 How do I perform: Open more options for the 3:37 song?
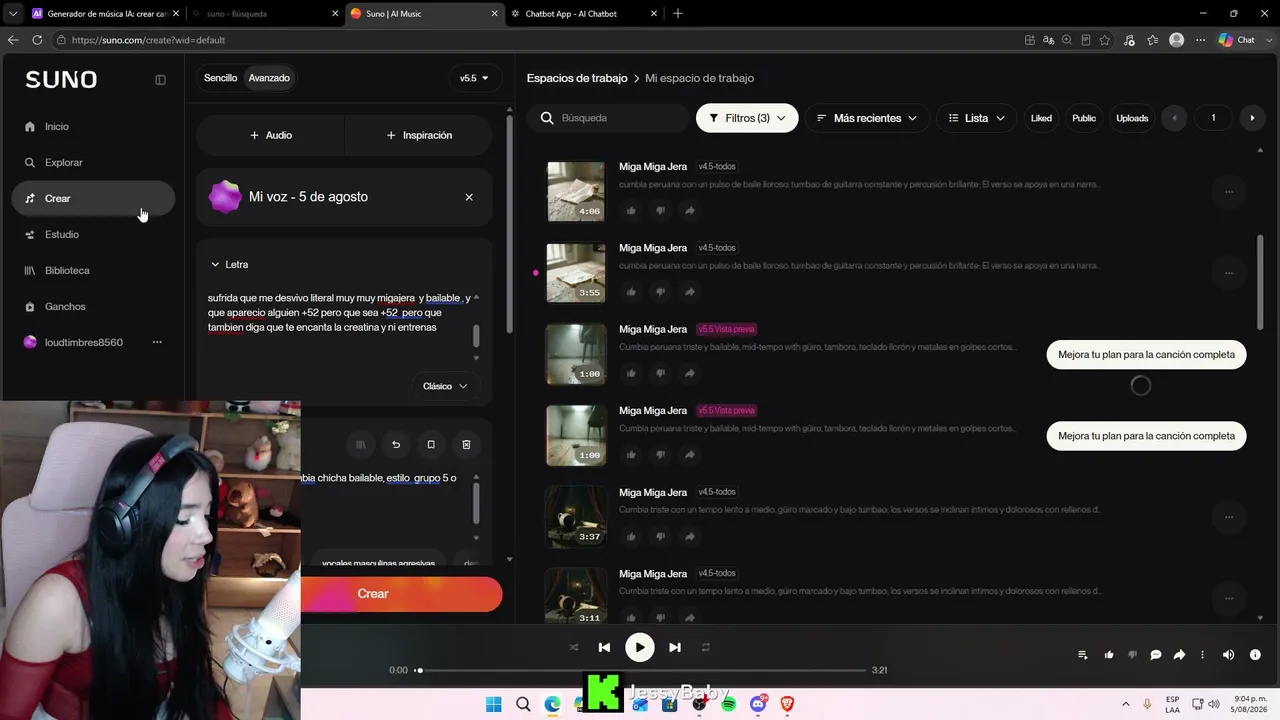1229,517
